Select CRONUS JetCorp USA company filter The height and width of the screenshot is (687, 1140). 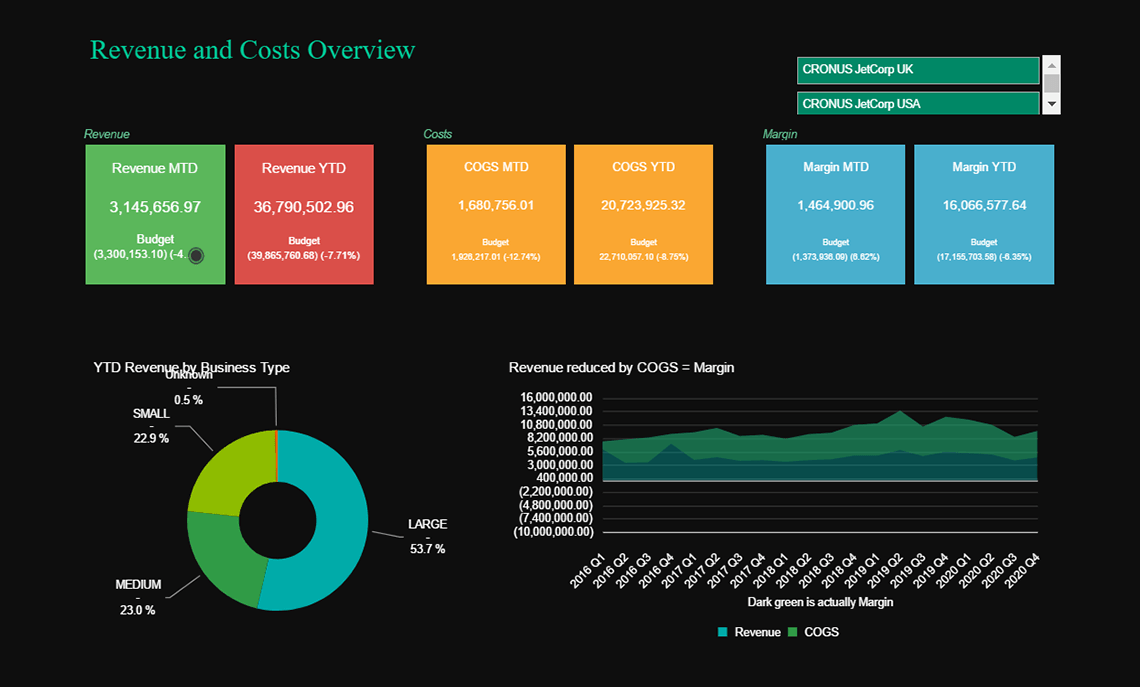point(918,103)
